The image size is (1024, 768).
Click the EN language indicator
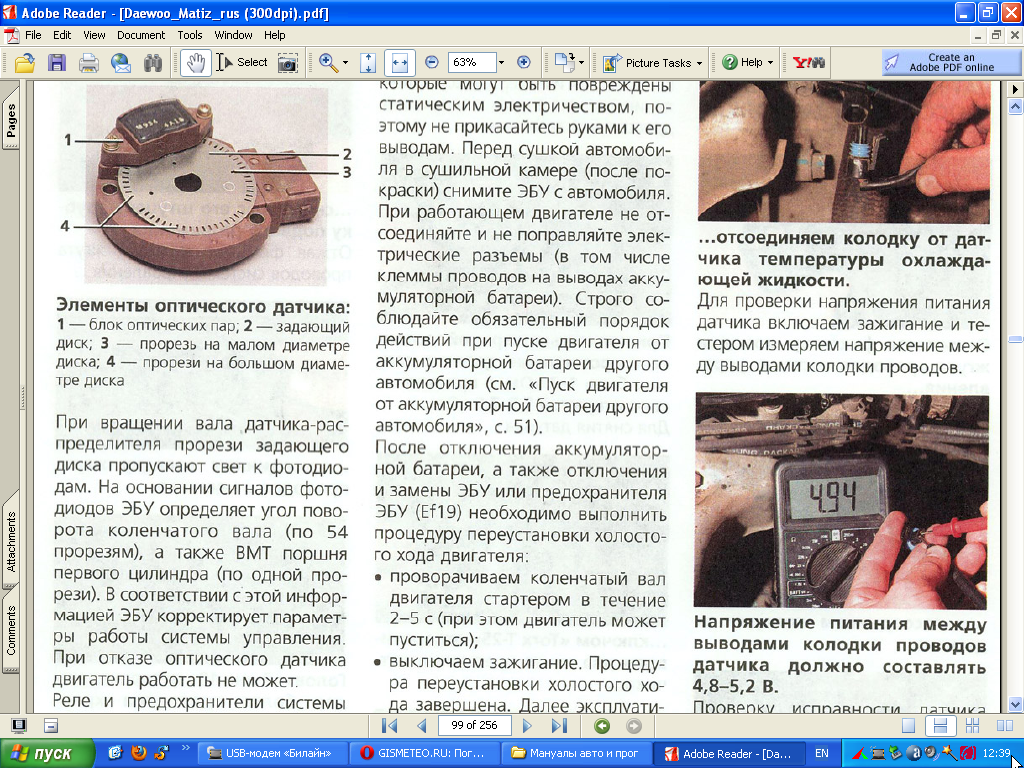point(822,754)
